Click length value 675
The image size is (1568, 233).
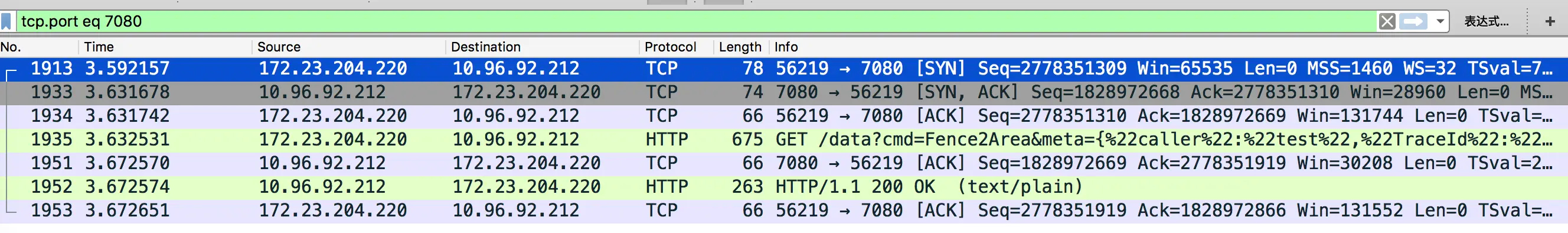click(x=747, y=140)
